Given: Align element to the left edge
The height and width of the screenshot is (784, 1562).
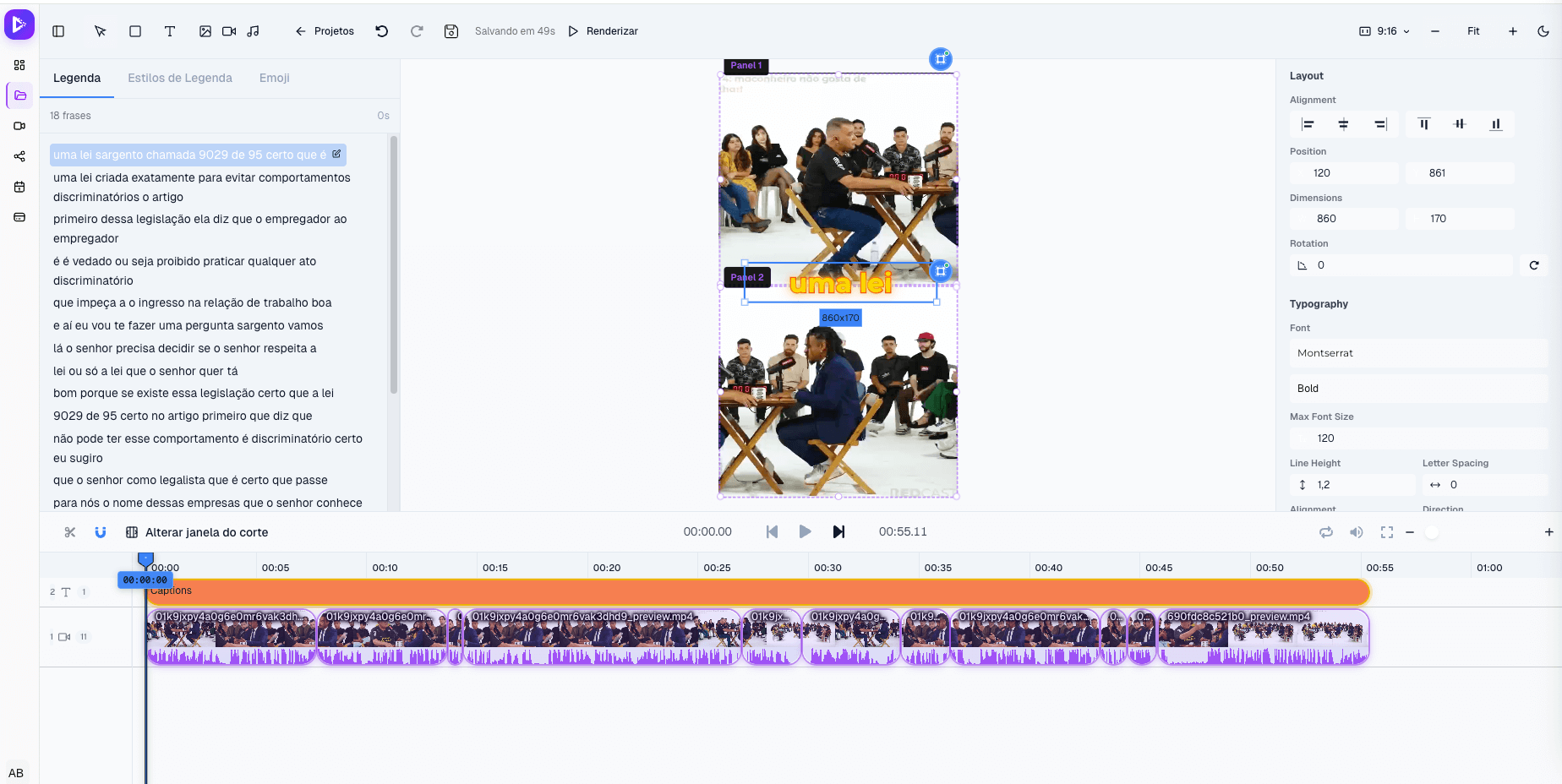Looking at the screenshot, I should pos(1308,124).
